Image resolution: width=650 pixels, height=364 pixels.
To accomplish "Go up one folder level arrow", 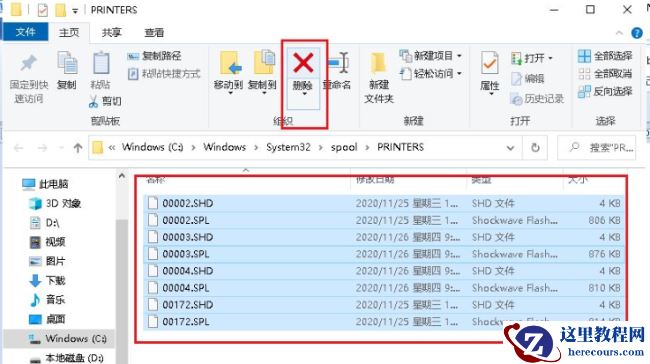I will [x=78, y=148].
